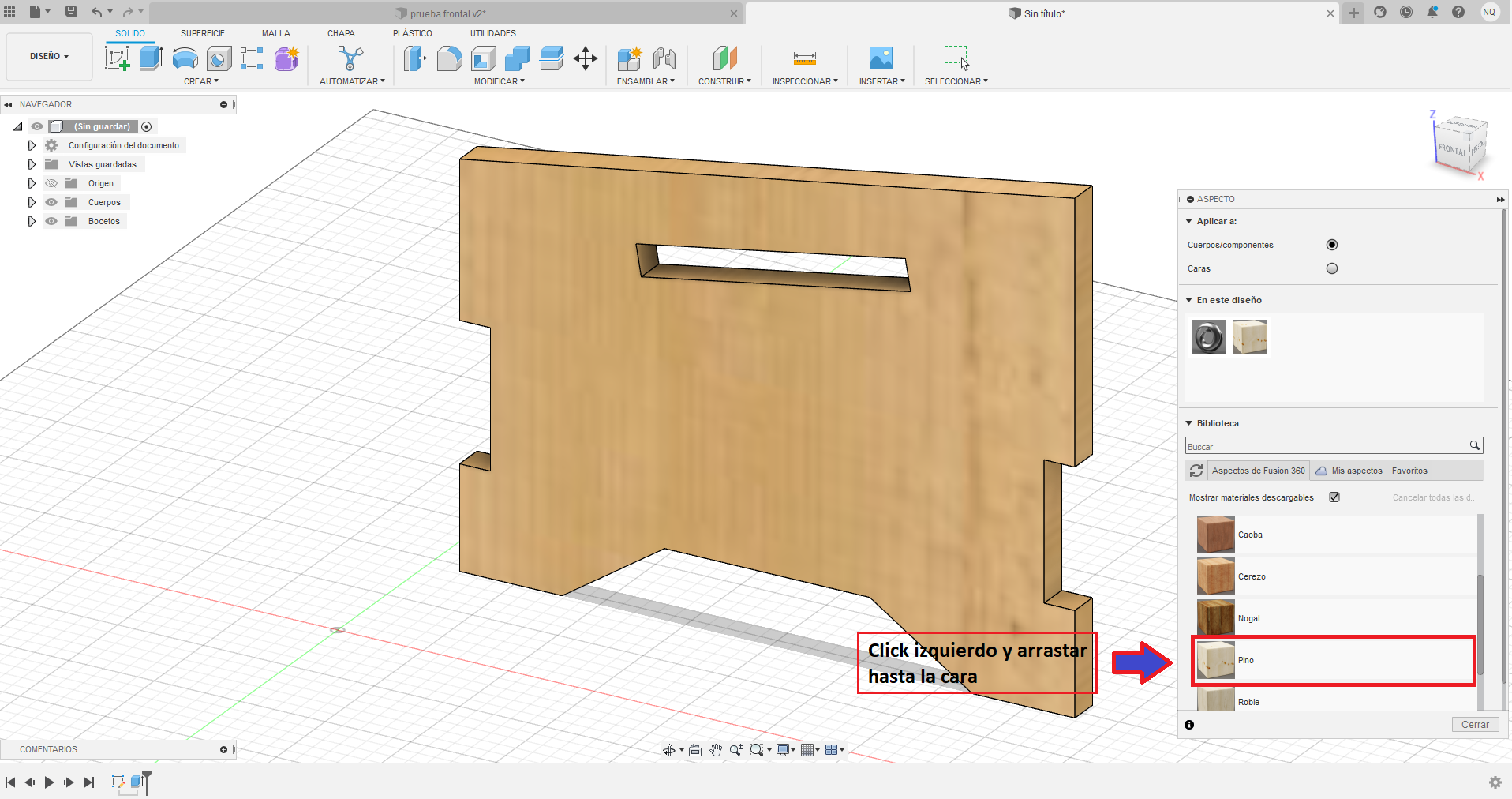Select the Cuerpos/componentes radio button
The image size is (1512, 799).
1332,245
